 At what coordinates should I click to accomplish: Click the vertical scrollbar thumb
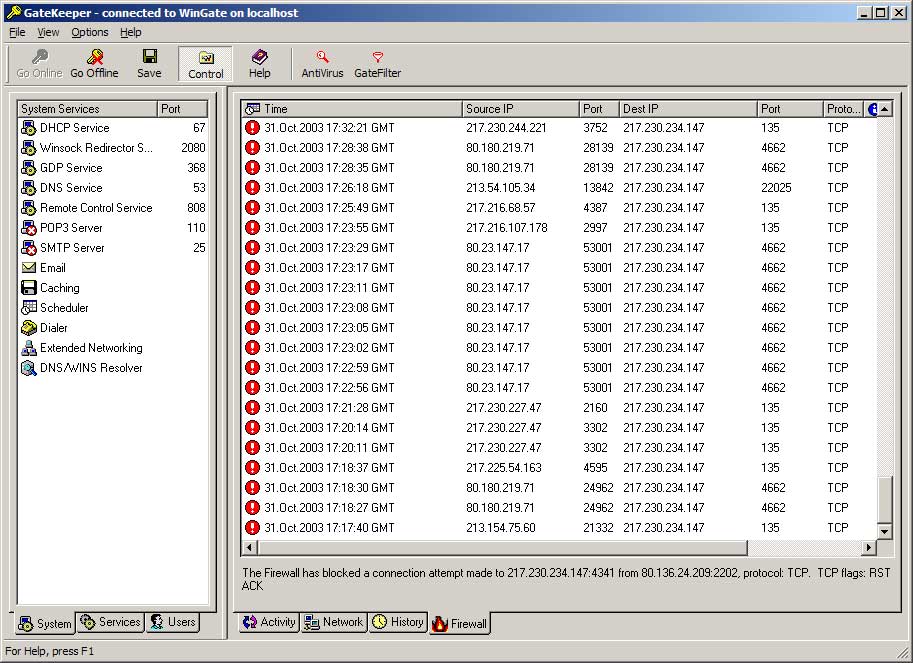tap(884, 499)
